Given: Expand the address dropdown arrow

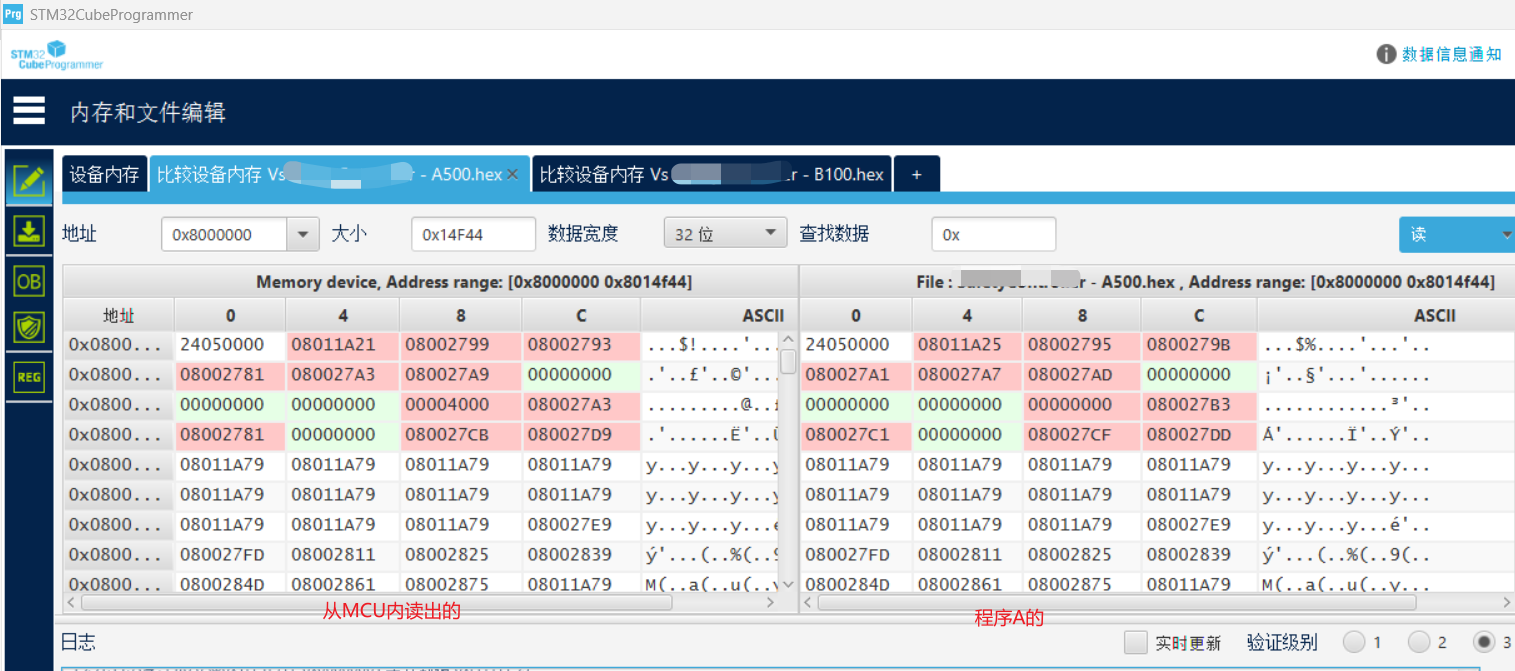Looking at the screenshot, I should 302,234.
